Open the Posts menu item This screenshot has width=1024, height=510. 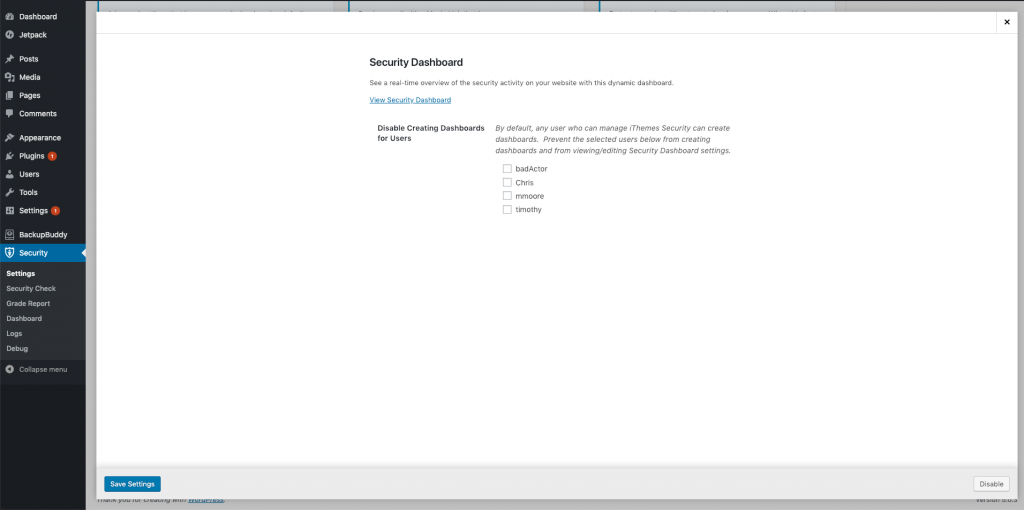tap(42, 59)
